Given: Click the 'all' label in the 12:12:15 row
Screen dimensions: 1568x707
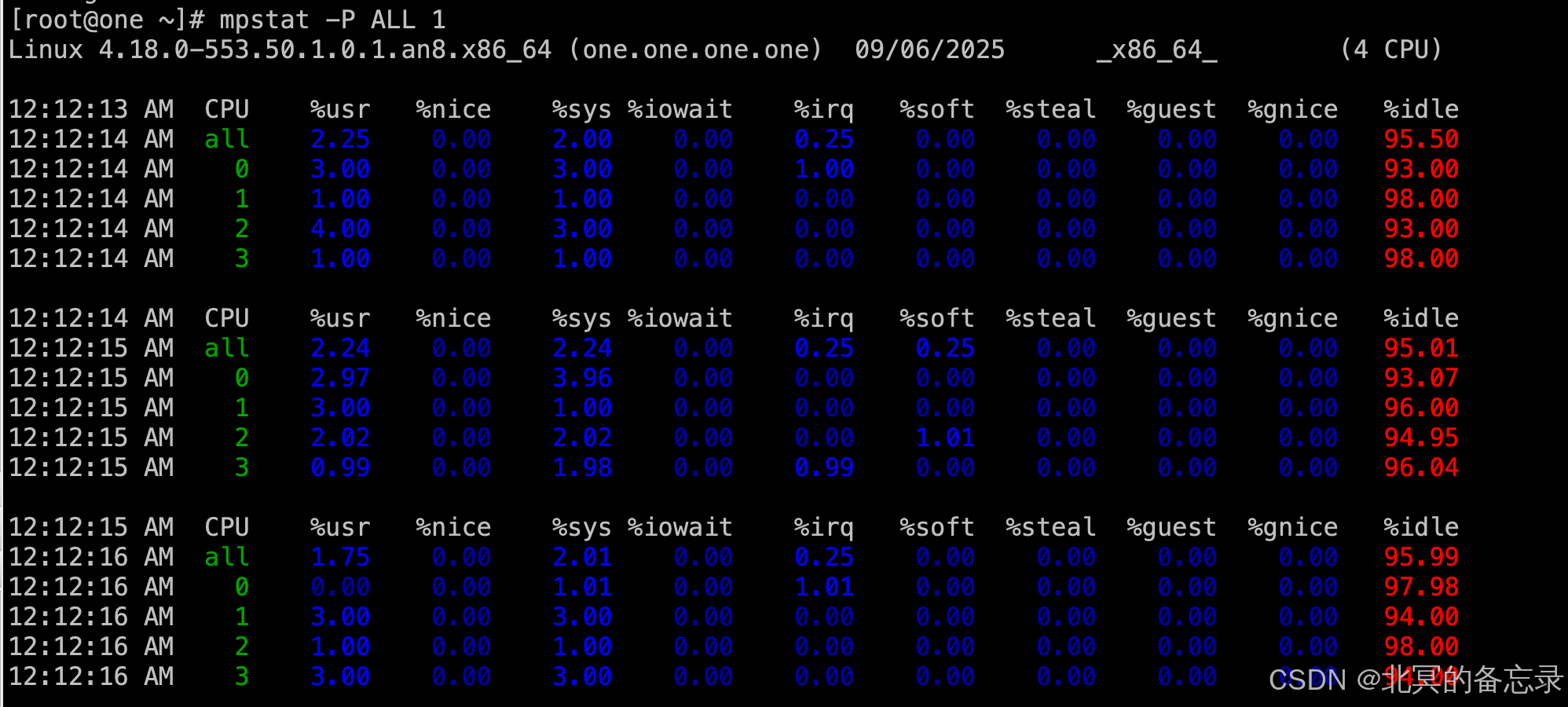Looking at the screenshot, I should pos(226,348).
